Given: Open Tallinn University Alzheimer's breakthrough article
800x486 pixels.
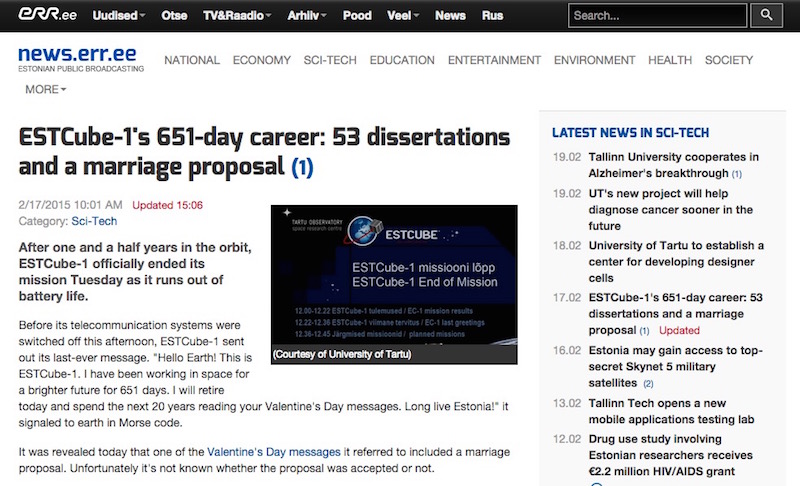Looking at the screenshot, I should (673, 165).
